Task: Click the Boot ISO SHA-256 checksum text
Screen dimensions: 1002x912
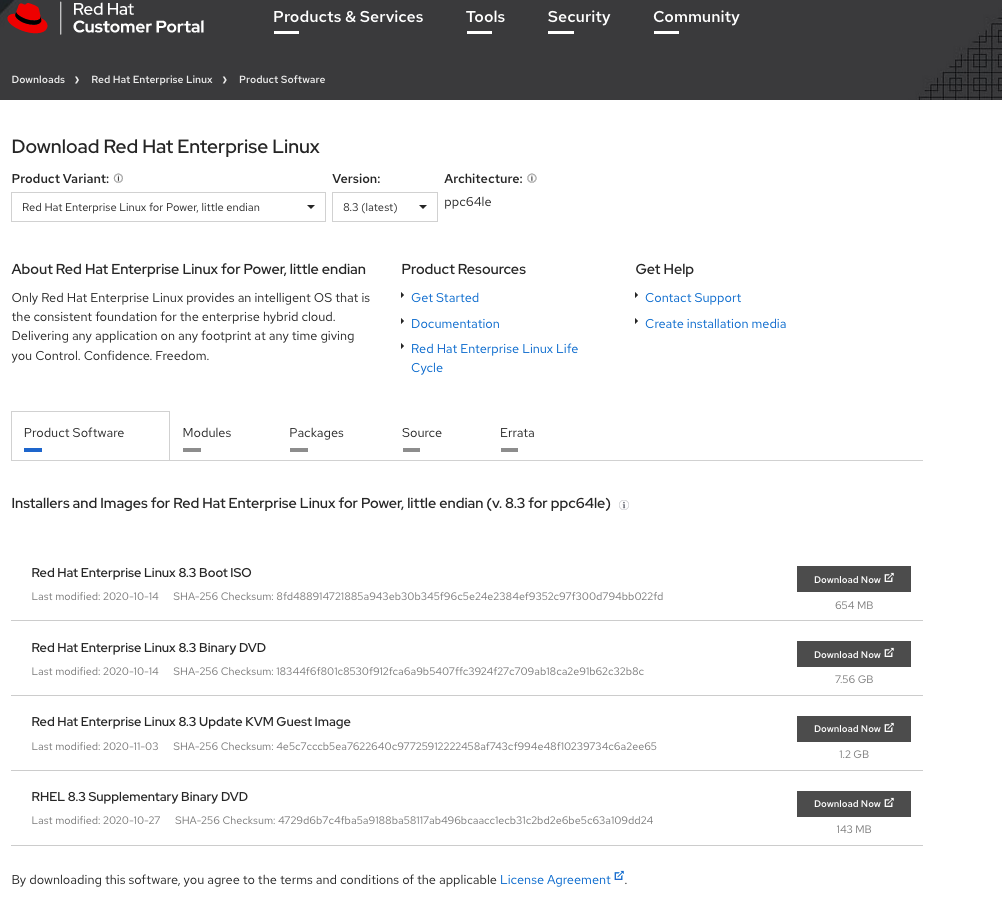Action: (418, 596)
